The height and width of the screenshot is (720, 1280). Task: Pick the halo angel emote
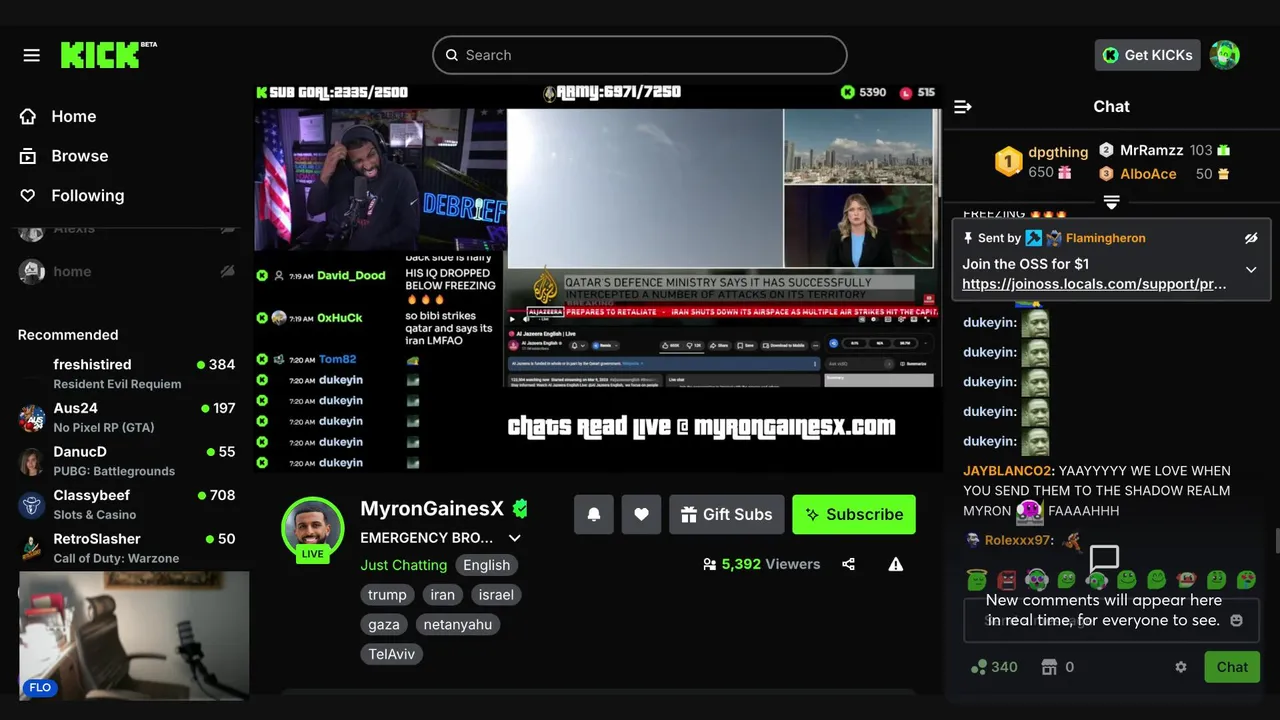976,579
